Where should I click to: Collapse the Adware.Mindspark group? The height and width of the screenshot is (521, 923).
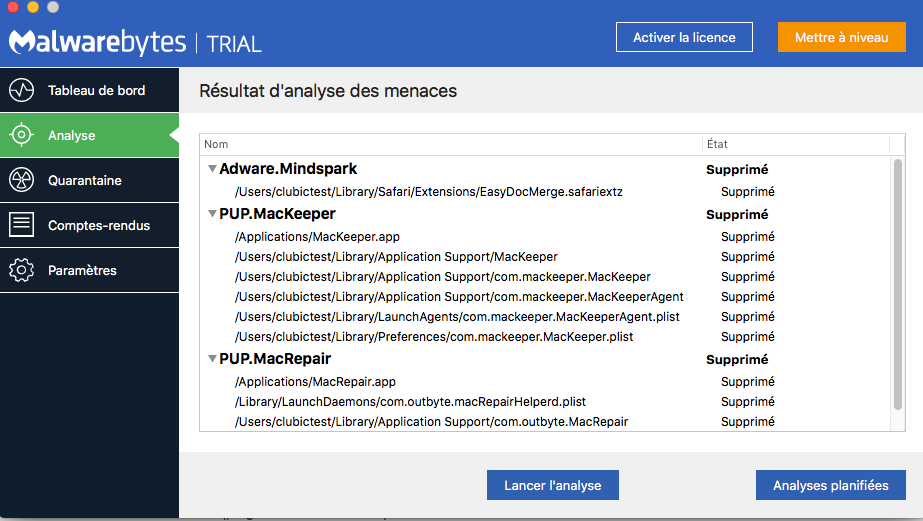click(213, 169)
